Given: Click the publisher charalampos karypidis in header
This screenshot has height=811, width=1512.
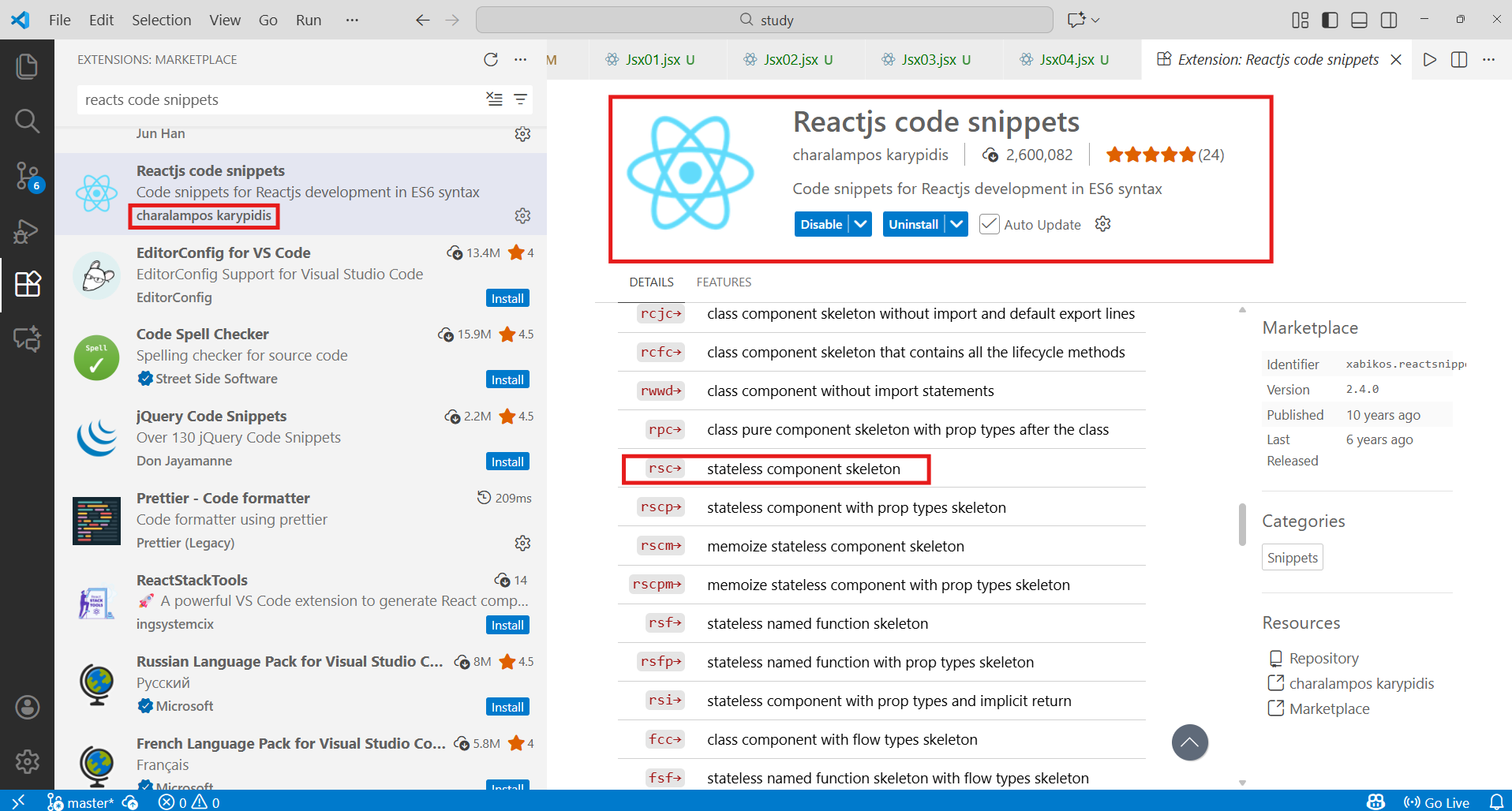Looking at the screenshot, I should click(870, 155).
